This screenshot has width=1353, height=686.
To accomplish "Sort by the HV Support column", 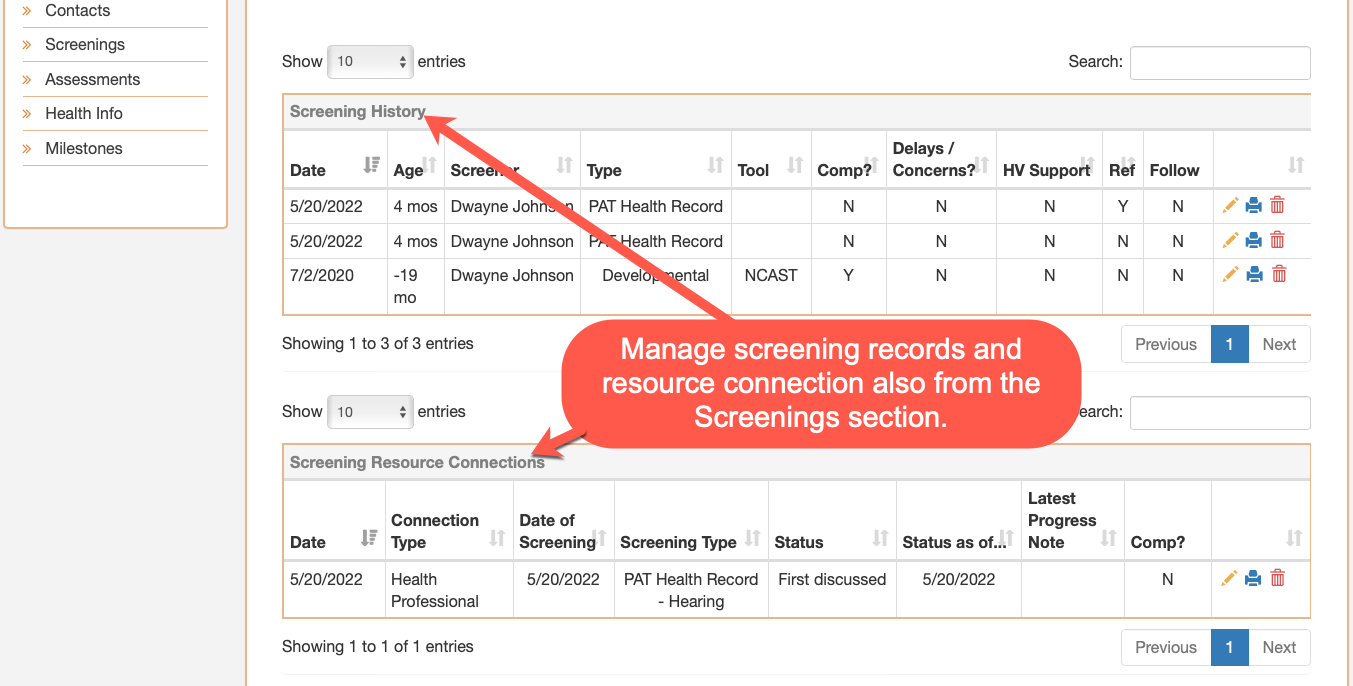I will (1049, 159).
